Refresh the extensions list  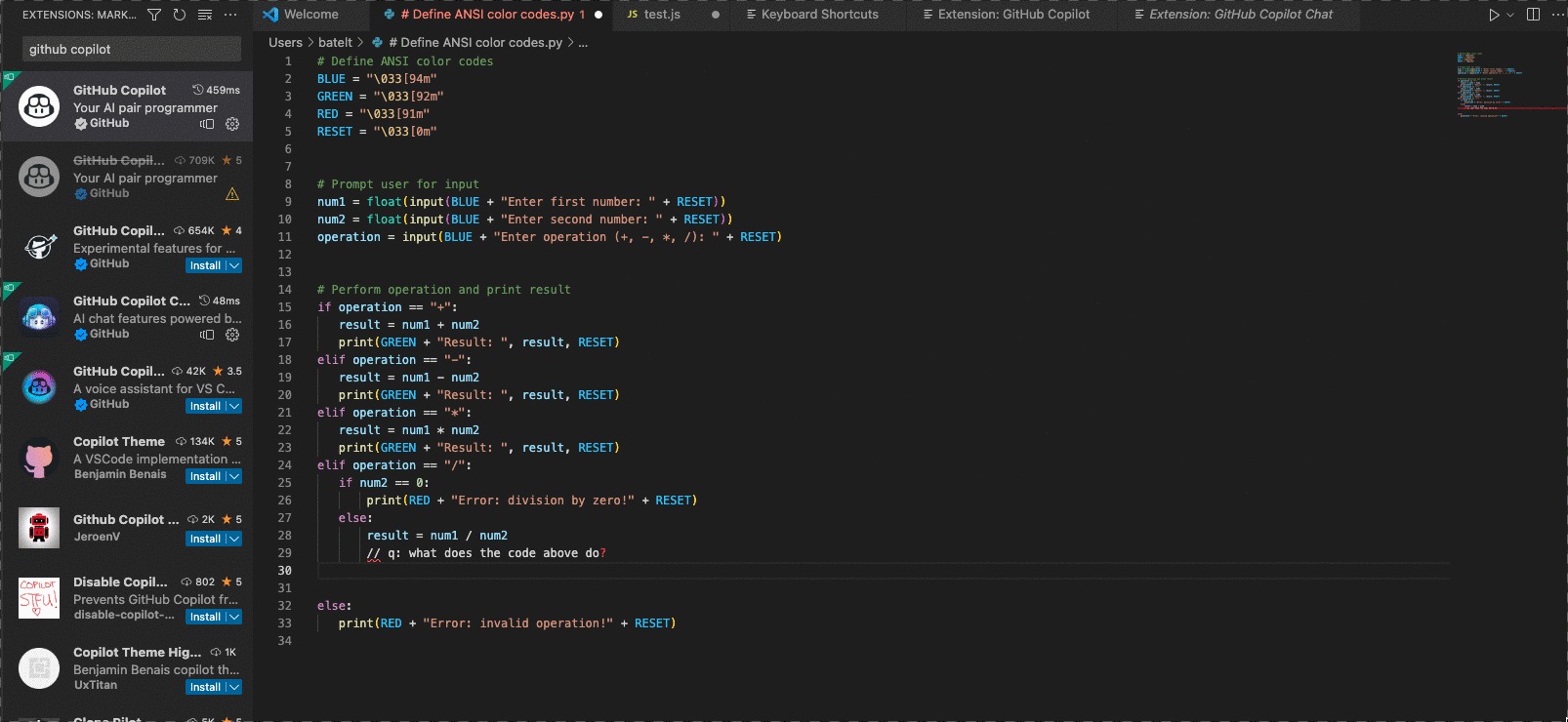pyautogui.click(x=180, y=15)
